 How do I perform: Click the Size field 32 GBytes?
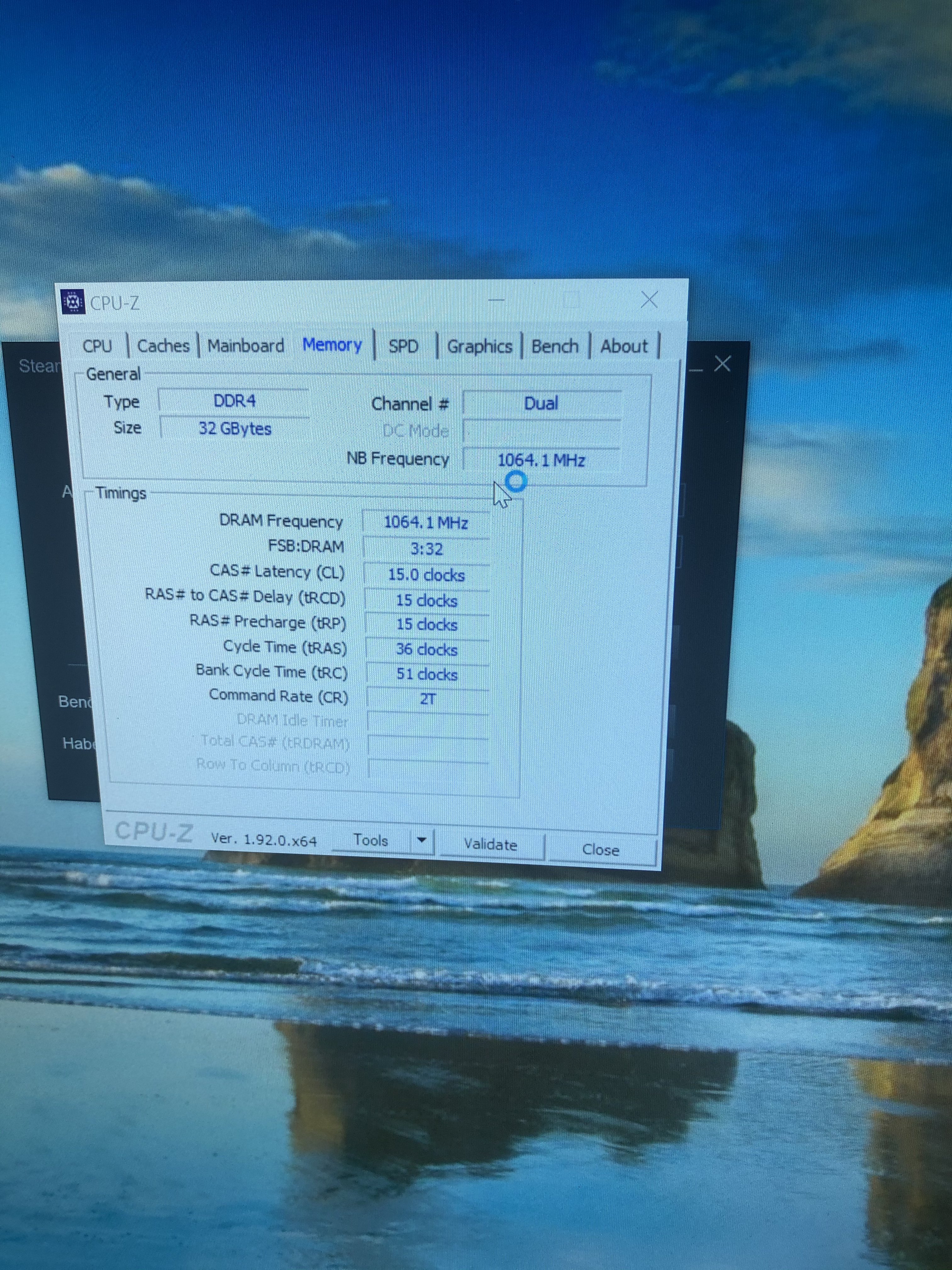235,428
